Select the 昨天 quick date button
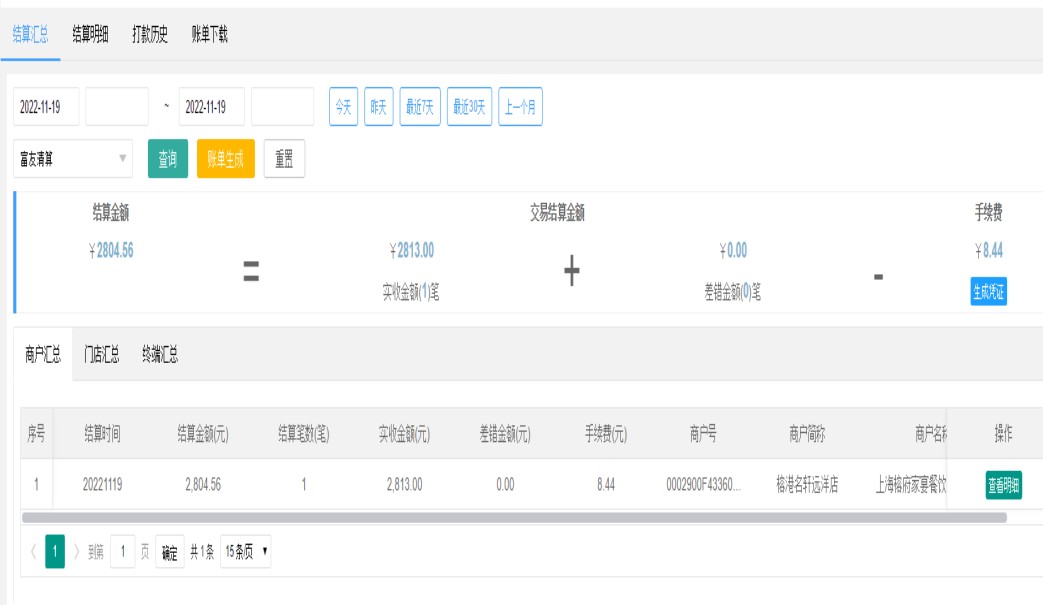The image size is (1043, 605). pyautogui.click(x=379, y=107)
